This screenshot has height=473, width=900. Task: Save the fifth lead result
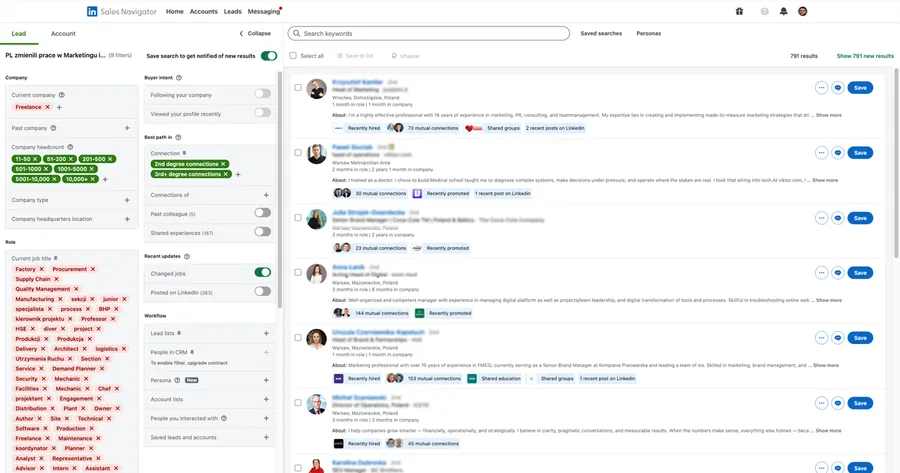860,338
